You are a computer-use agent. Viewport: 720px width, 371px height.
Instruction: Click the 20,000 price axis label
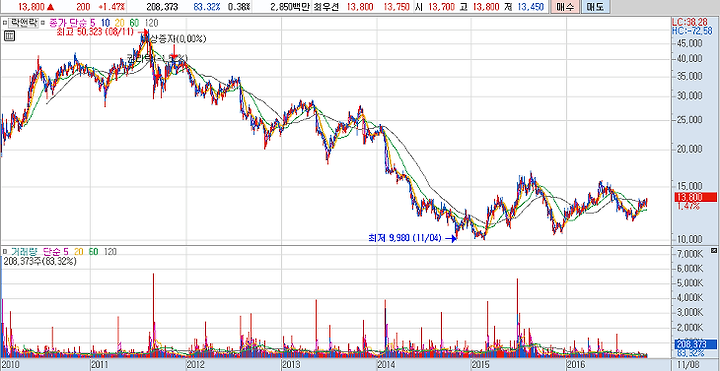point(690,149)
